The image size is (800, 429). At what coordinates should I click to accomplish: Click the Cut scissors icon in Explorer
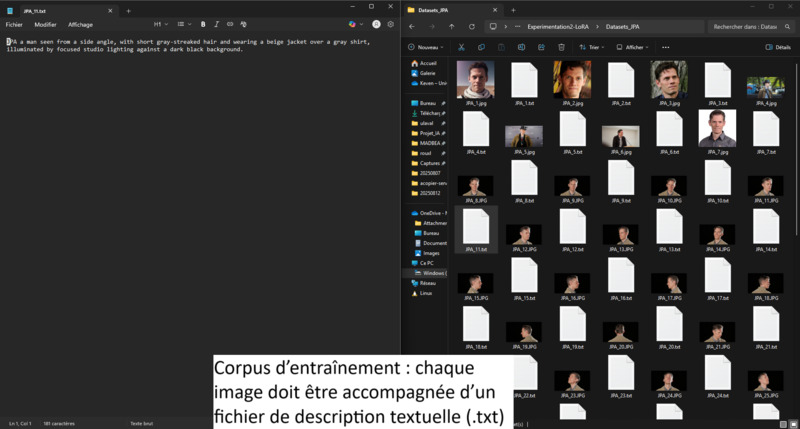tap(461, 47)
